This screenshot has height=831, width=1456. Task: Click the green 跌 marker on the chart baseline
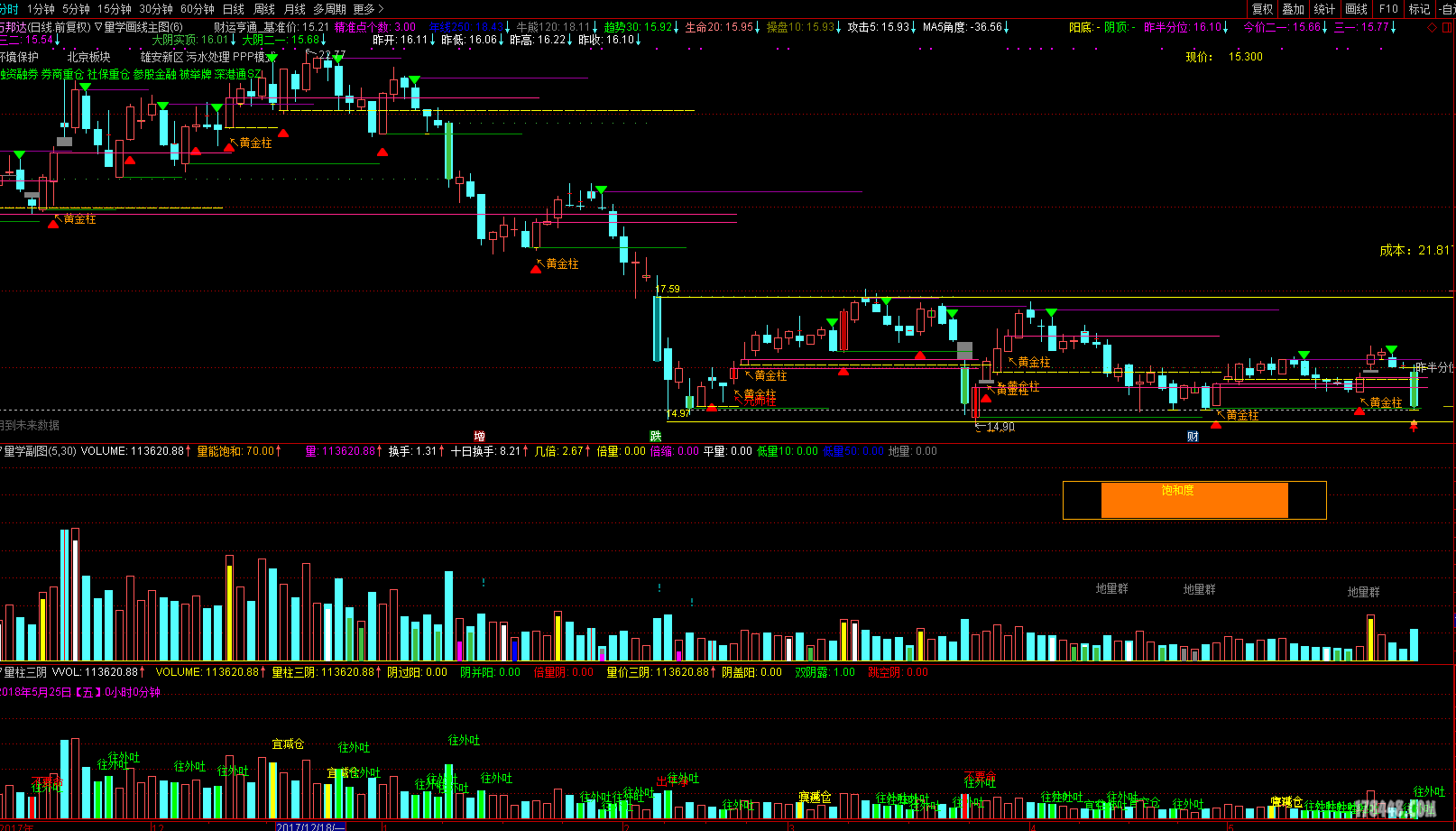tap(656, 437)
